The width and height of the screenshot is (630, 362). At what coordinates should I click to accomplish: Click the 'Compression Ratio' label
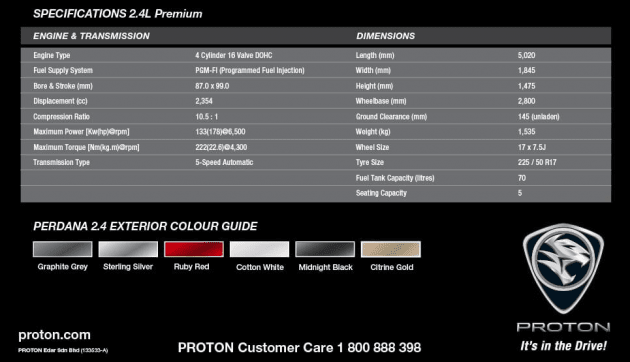click(61, 117)
